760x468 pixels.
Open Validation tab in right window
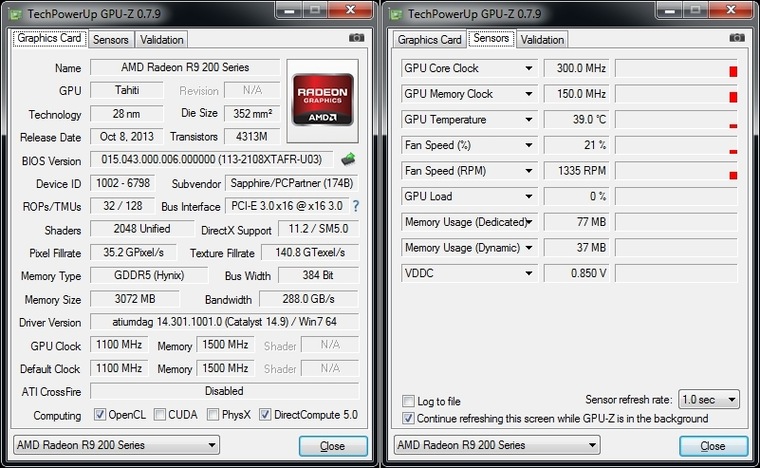click(x=542, y=40)
